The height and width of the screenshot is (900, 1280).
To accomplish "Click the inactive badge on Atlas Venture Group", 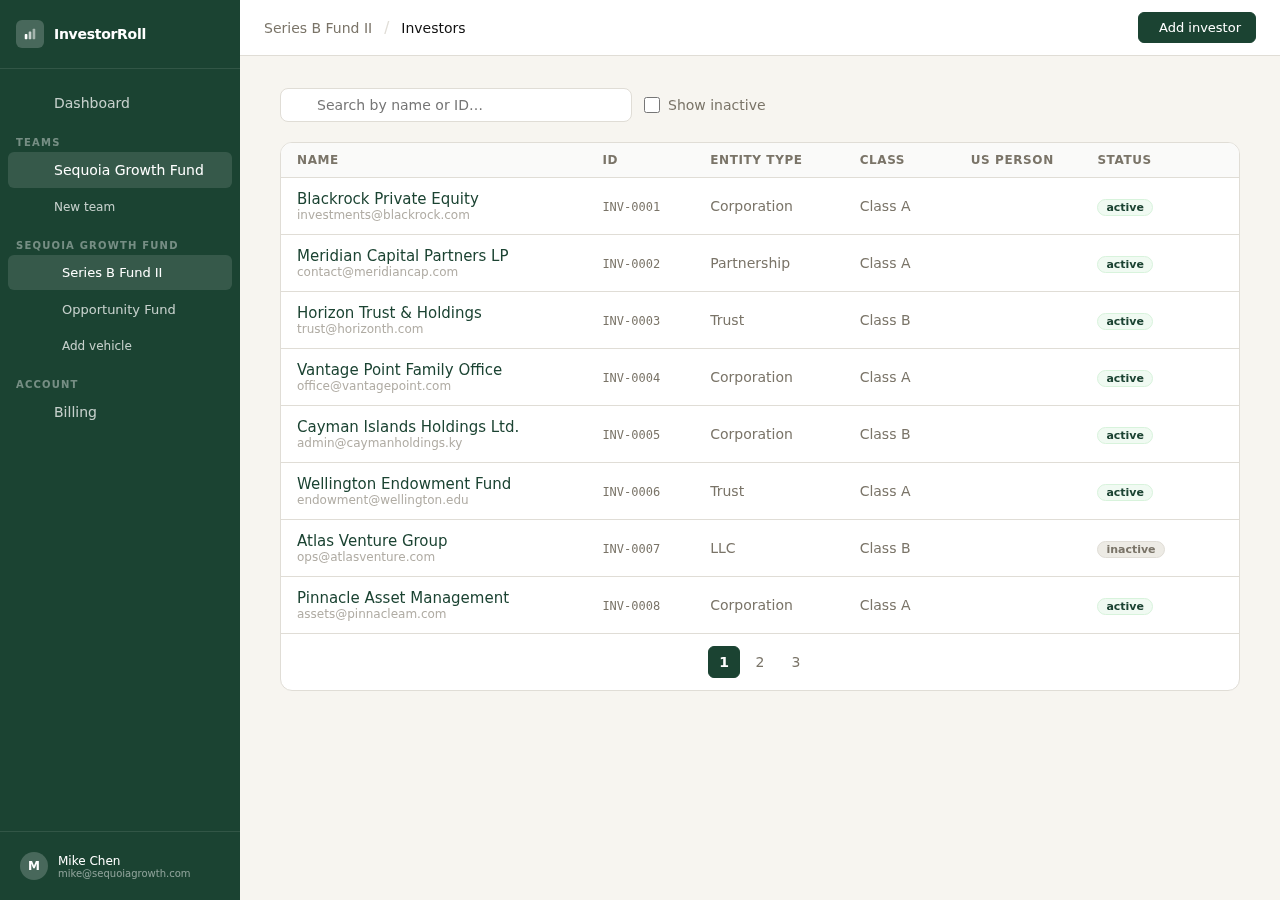I will click(x=1130, y=549).
